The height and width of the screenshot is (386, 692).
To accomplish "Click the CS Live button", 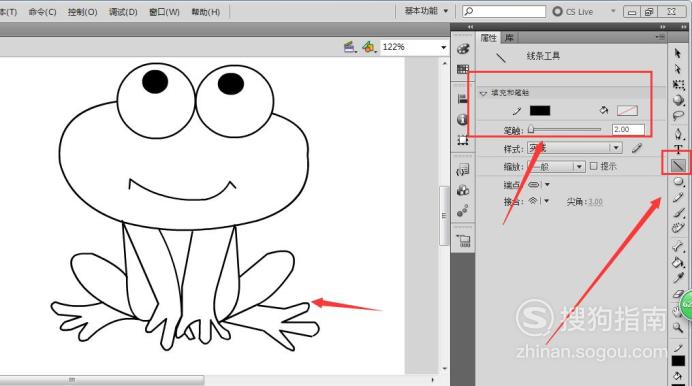I will tap(573, 11).
